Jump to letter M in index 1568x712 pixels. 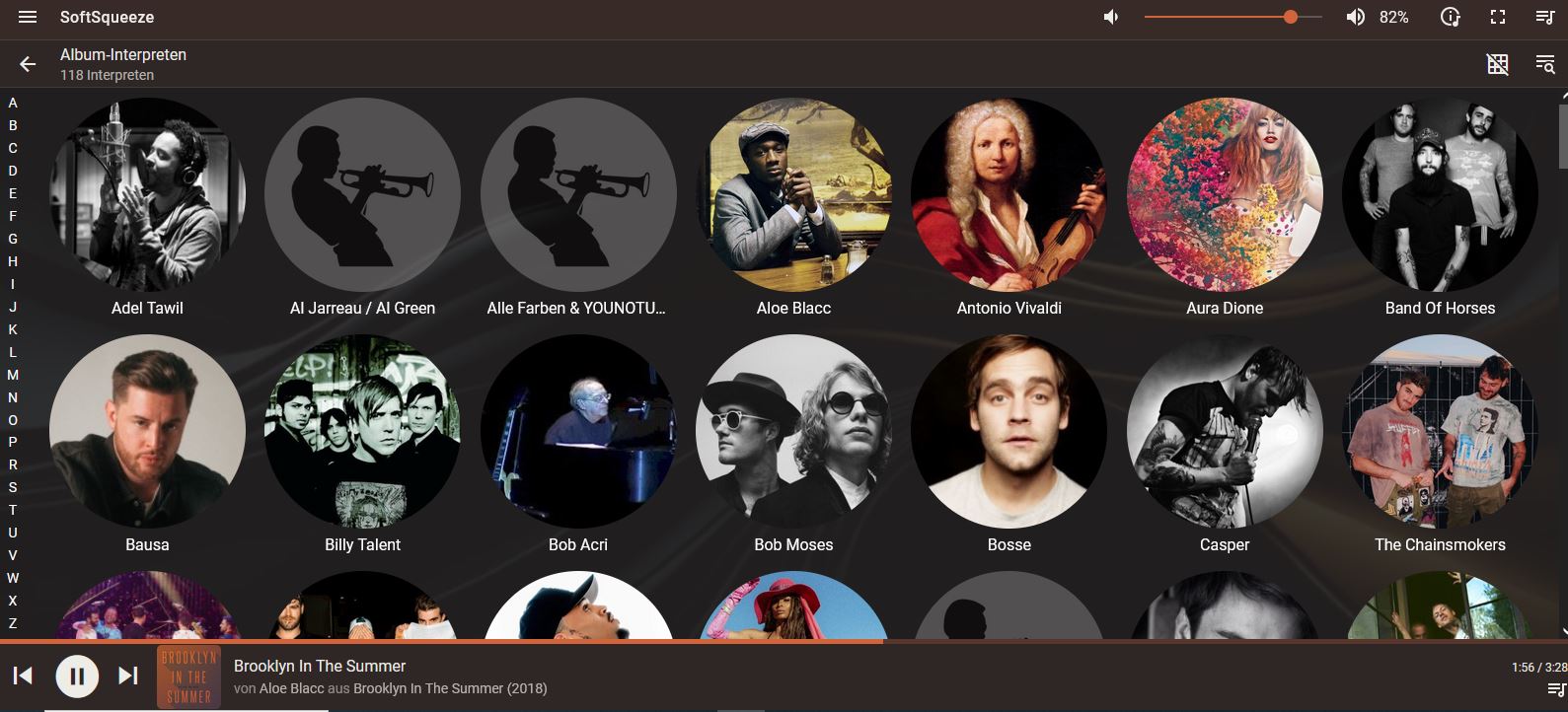coord(13,375)
